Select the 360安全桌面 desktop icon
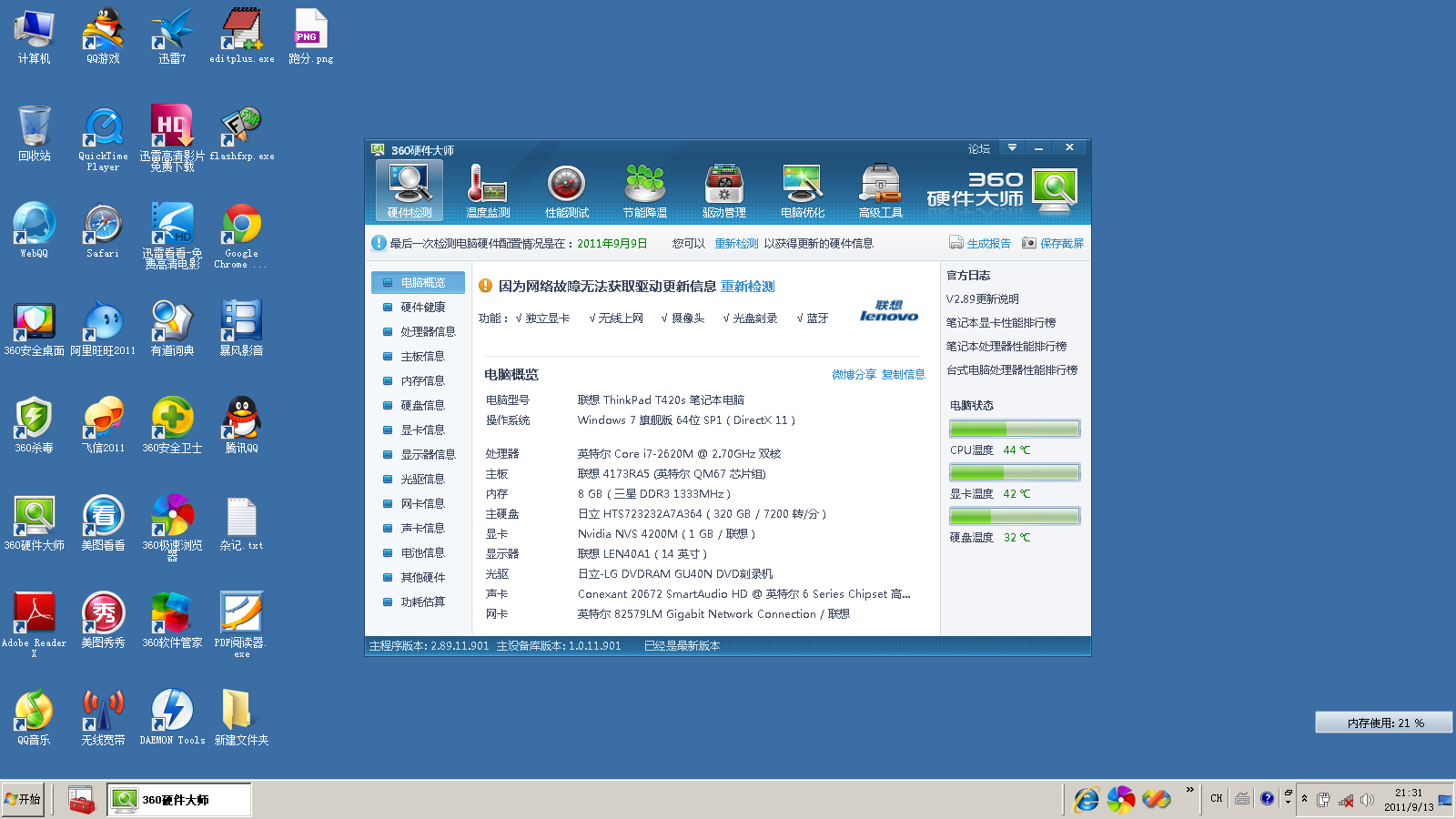The image size is (1456, 819). tap(35, 329)
